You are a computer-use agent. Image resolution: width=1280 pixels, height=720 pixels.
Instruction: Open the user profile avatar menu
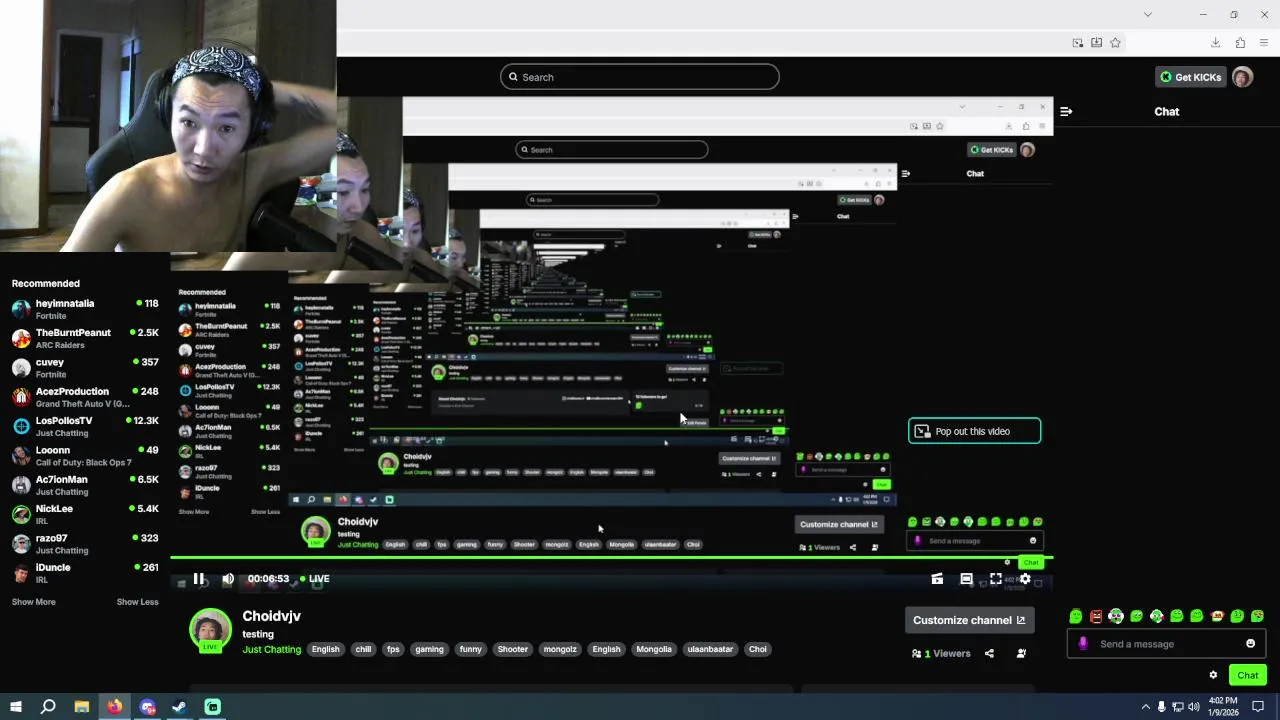(1242, 77)
